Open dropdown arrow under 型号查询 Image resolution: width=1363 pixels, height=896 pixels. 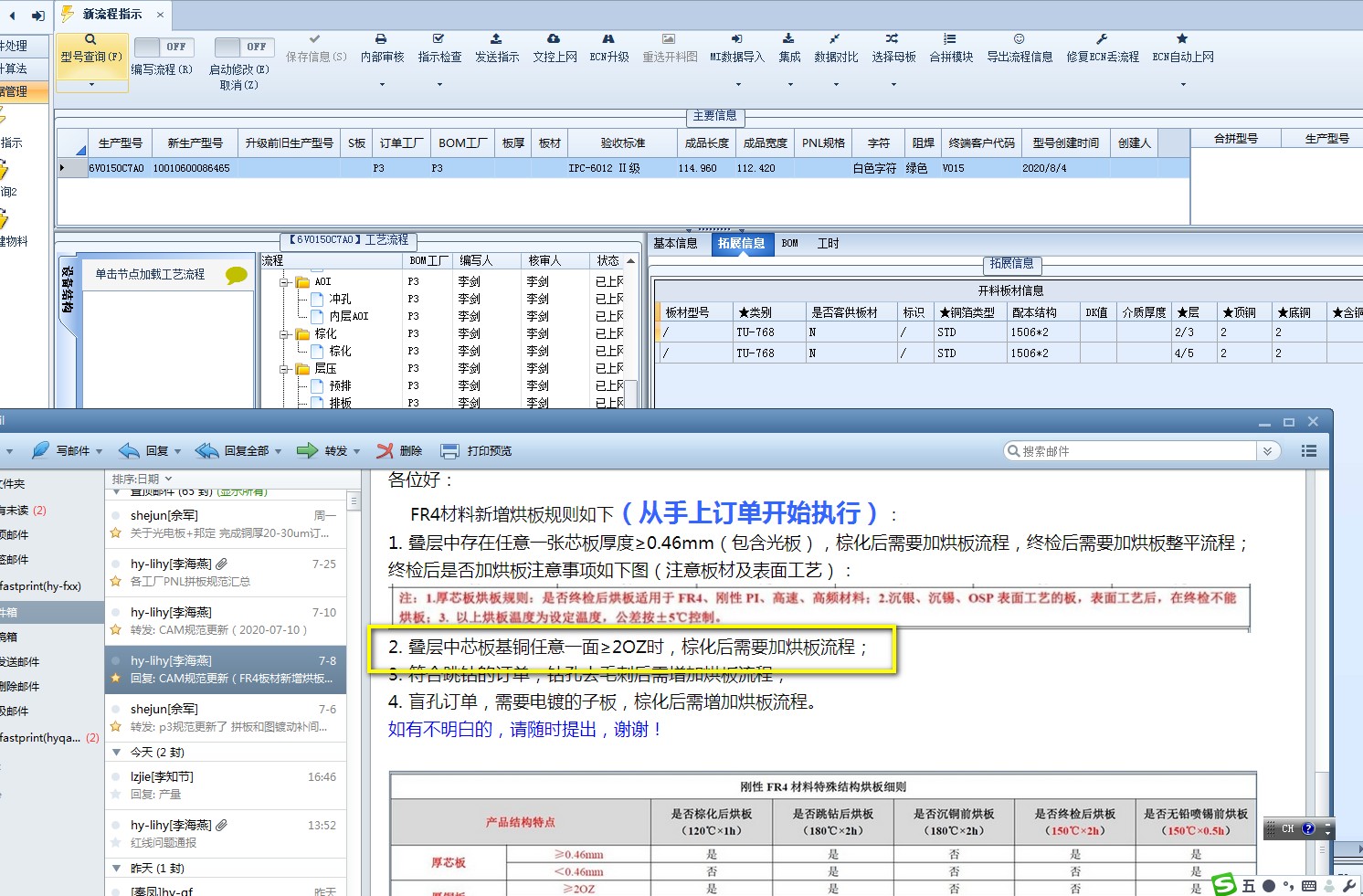pos(91,84)
